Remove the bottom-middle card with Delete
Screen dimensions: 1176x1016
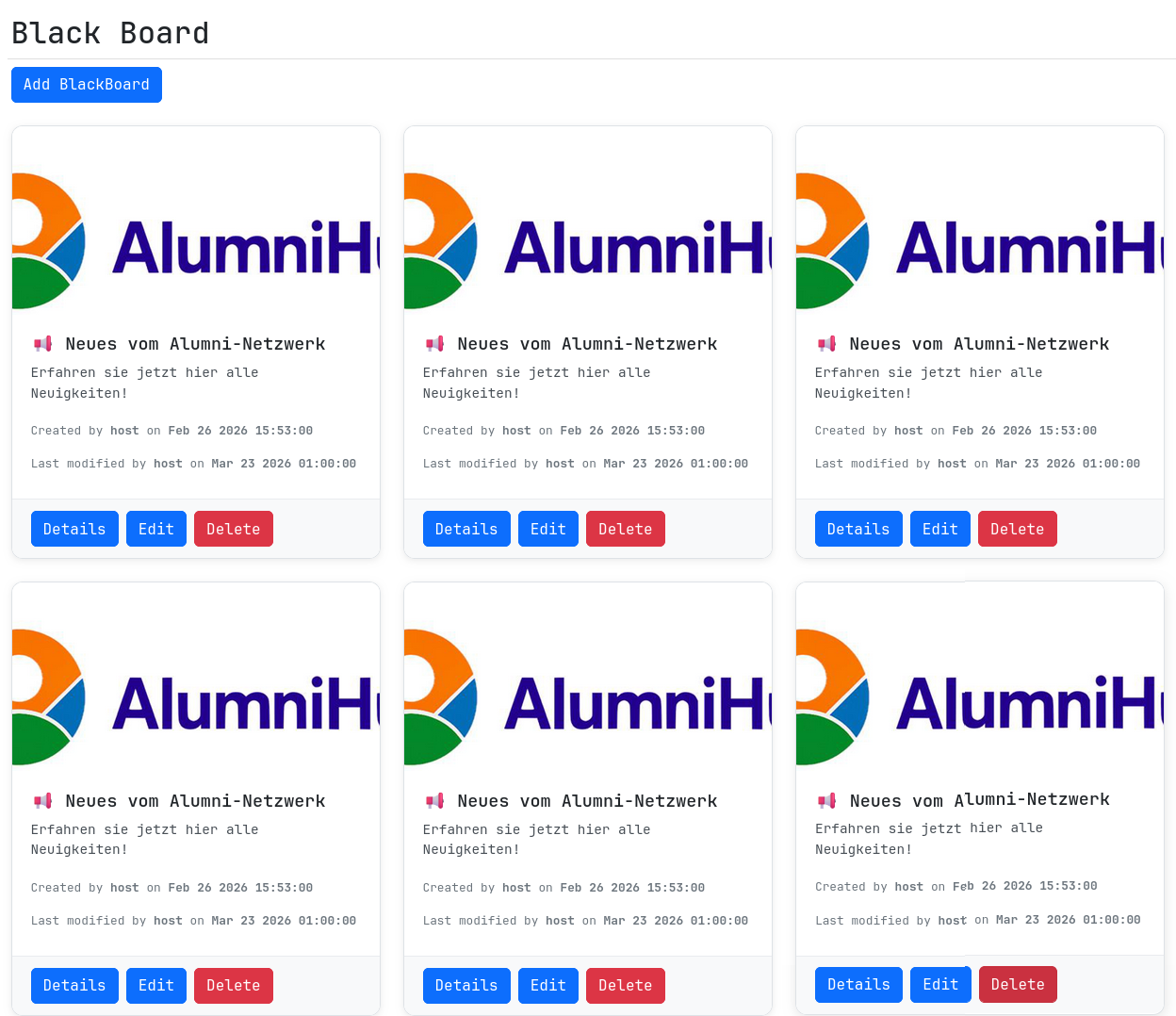(625, 985)
